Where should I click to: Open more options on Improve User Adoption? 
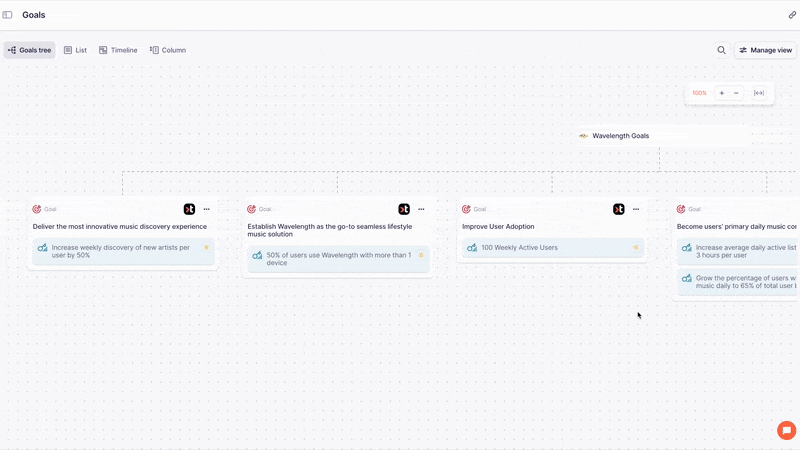tap(636, 209)
